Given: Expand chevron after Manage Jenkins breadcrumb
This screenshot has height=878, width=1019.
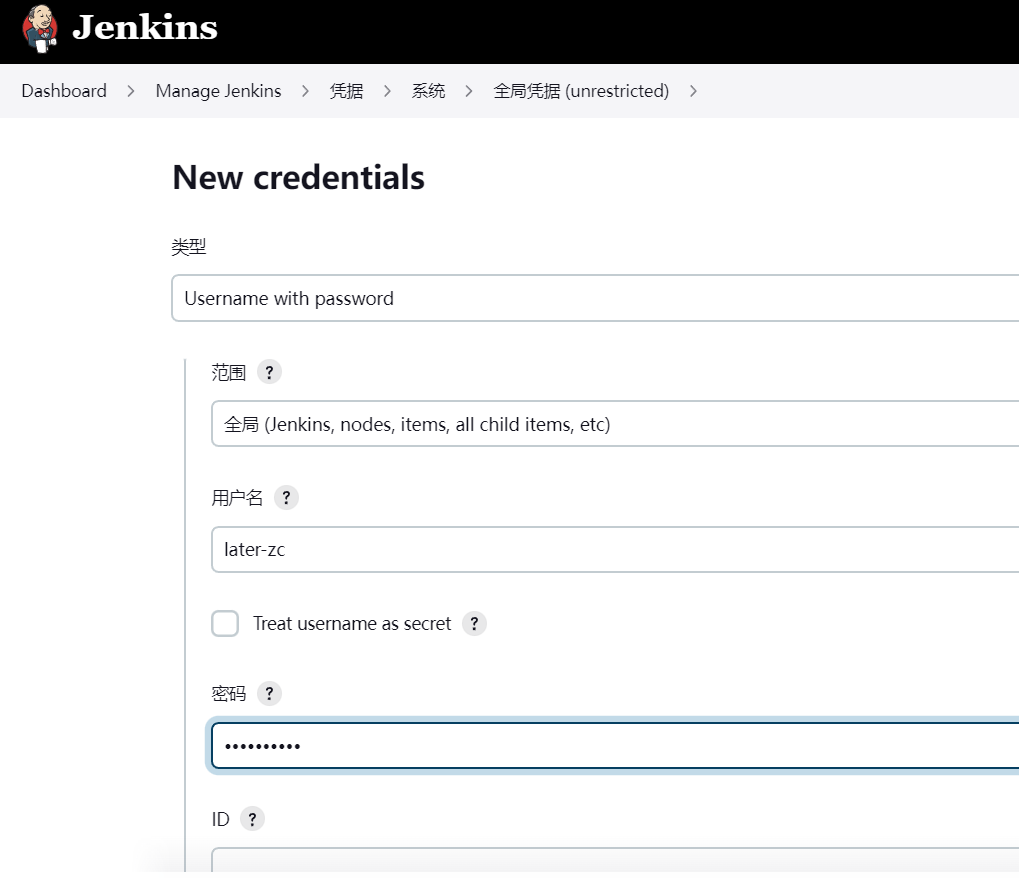Looking at the screenshot, I should coord(305,91).
